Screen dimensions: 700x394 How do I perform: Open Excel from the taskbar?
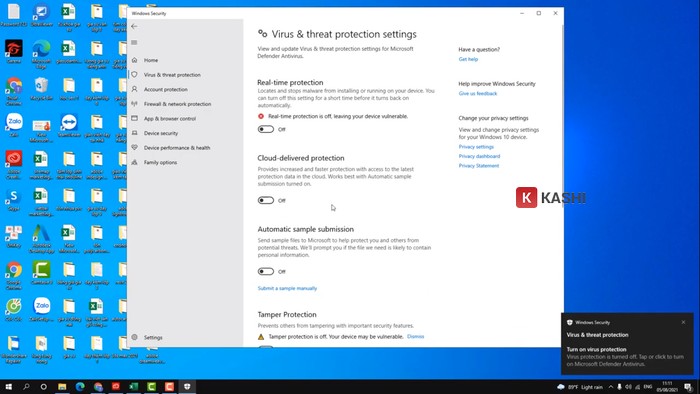133,387
